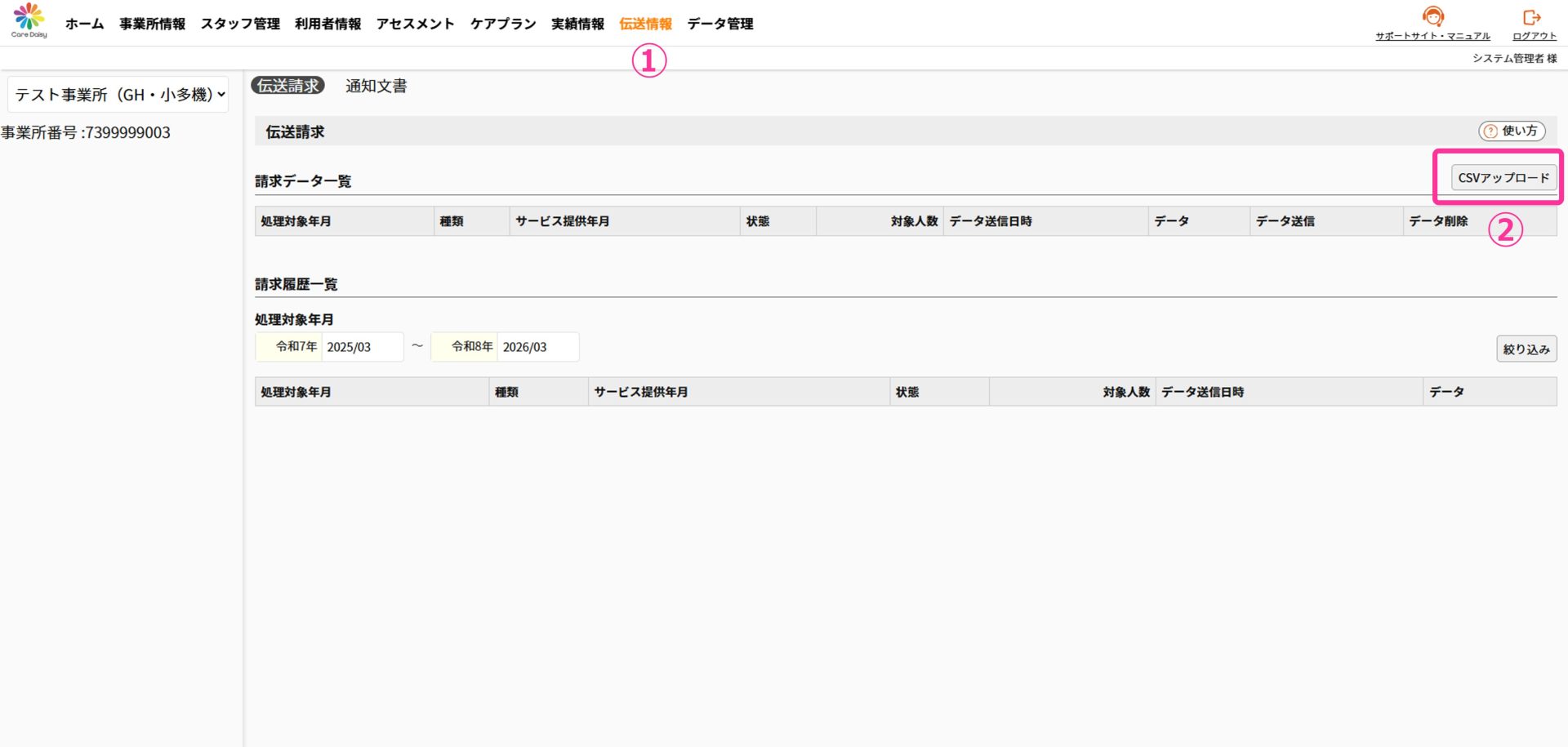Click the question mark 使い方 help button
The image size is (1568, 747).
(x=1512, y=131)
